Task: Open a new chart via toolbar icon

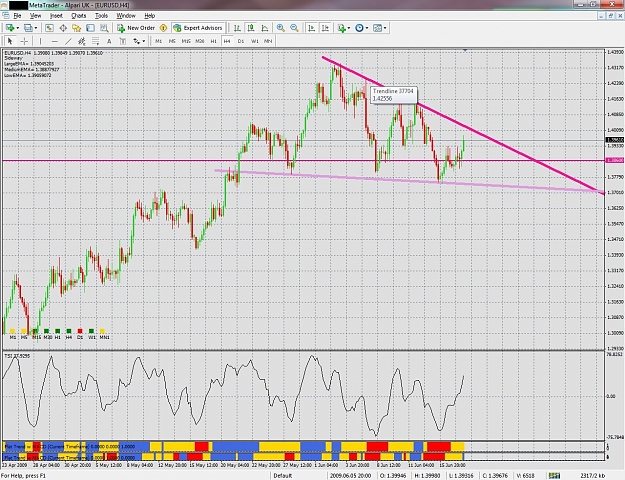Action: pos(10,28)
